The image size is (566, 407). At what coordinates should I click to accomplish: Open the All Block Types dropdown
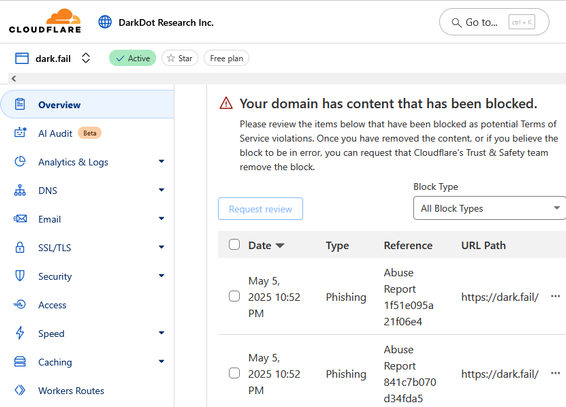(489, 208)
